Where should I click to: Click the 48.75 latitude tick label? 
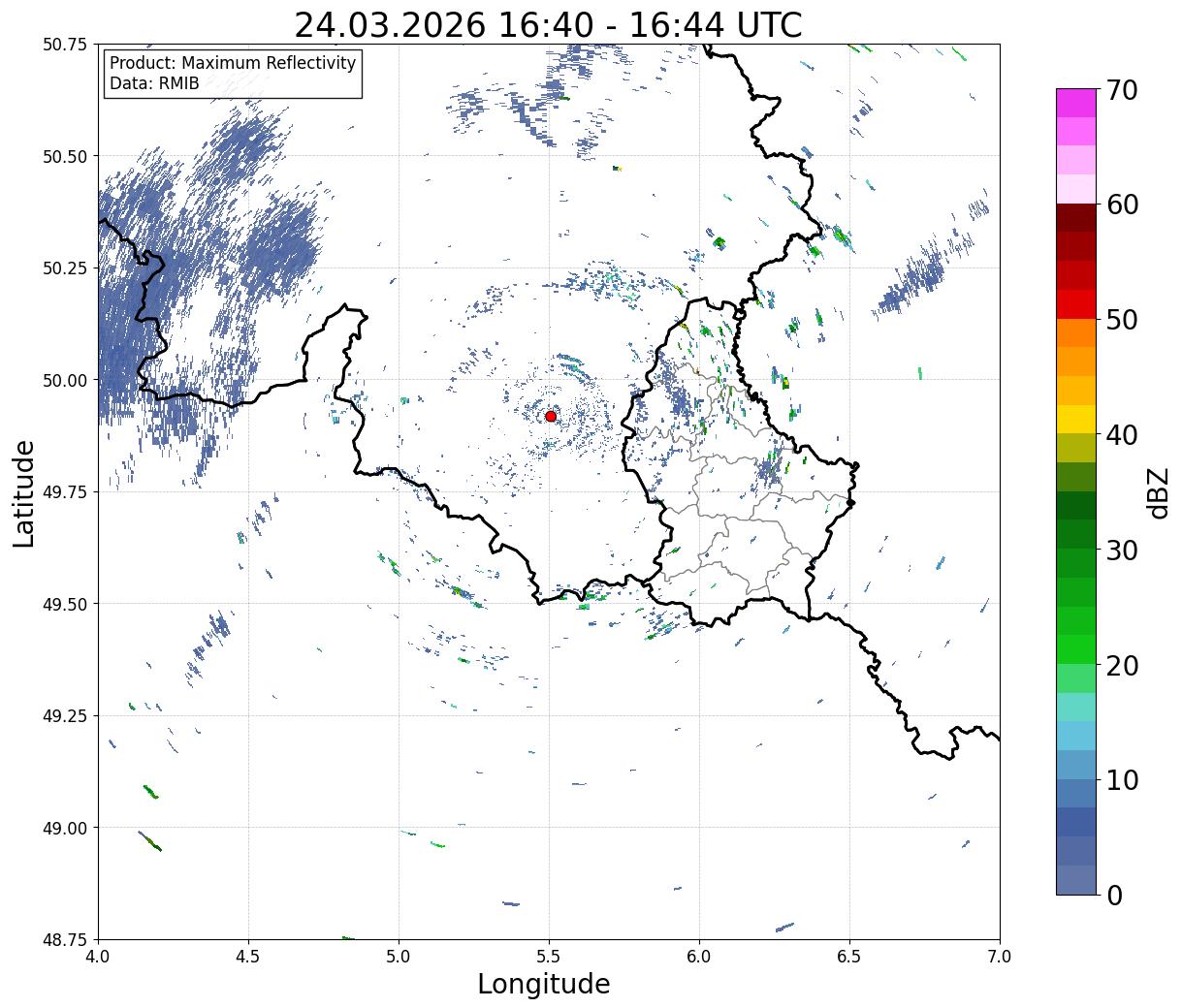coord(66,939)
